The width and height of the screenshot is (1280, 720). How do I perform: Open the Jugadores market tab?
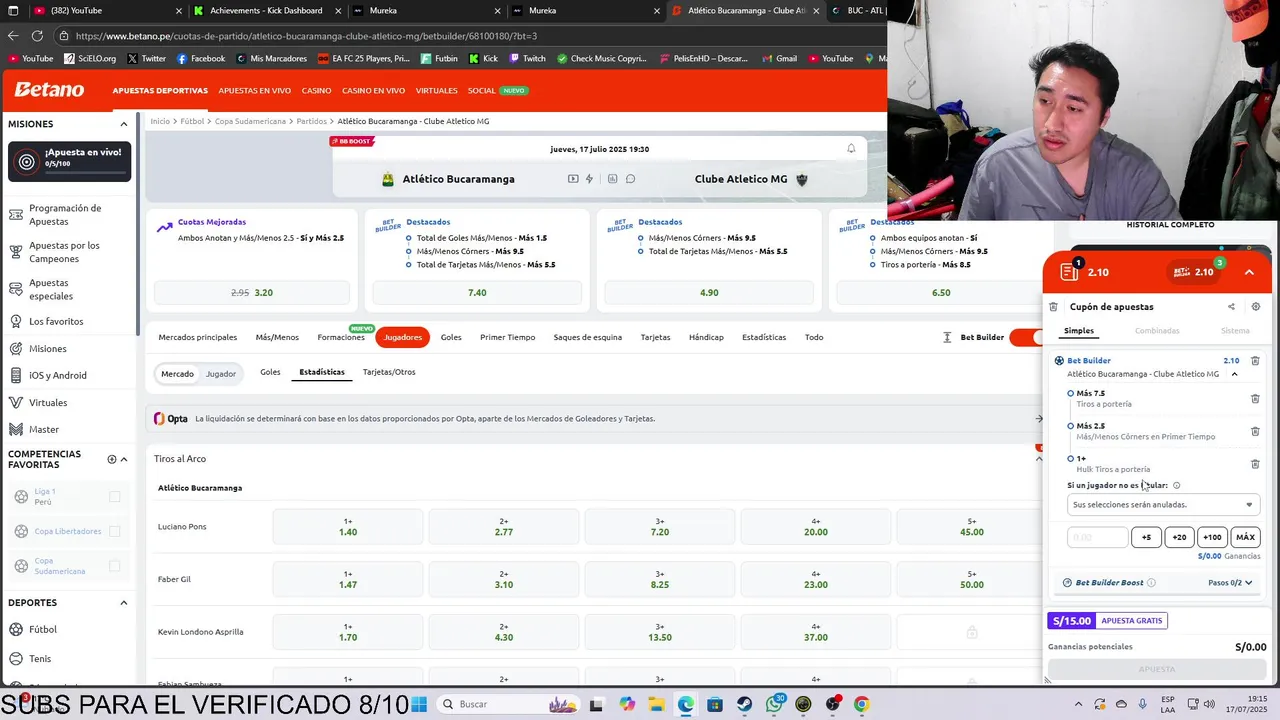[x=403, y=338]
